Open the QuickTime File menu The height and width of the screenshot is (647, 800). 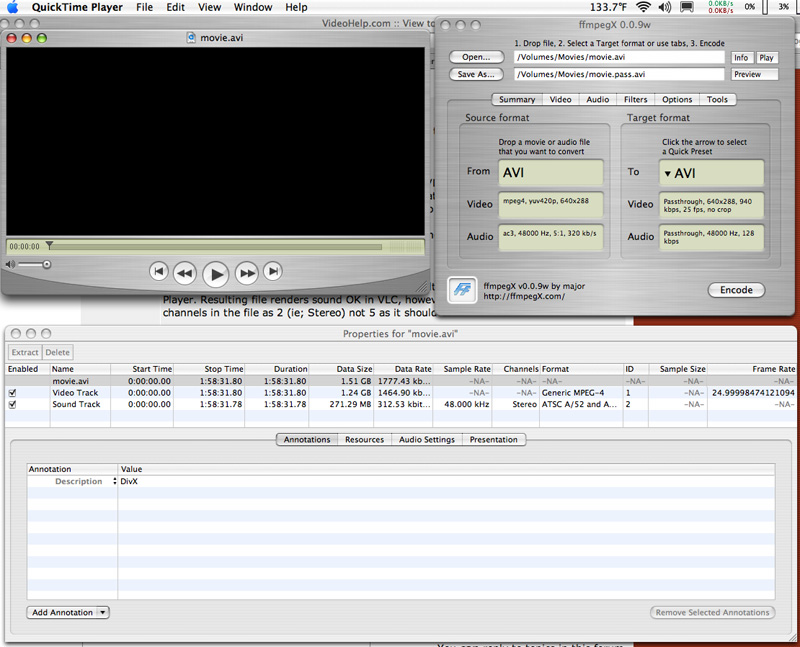click(x=144, y=7)
